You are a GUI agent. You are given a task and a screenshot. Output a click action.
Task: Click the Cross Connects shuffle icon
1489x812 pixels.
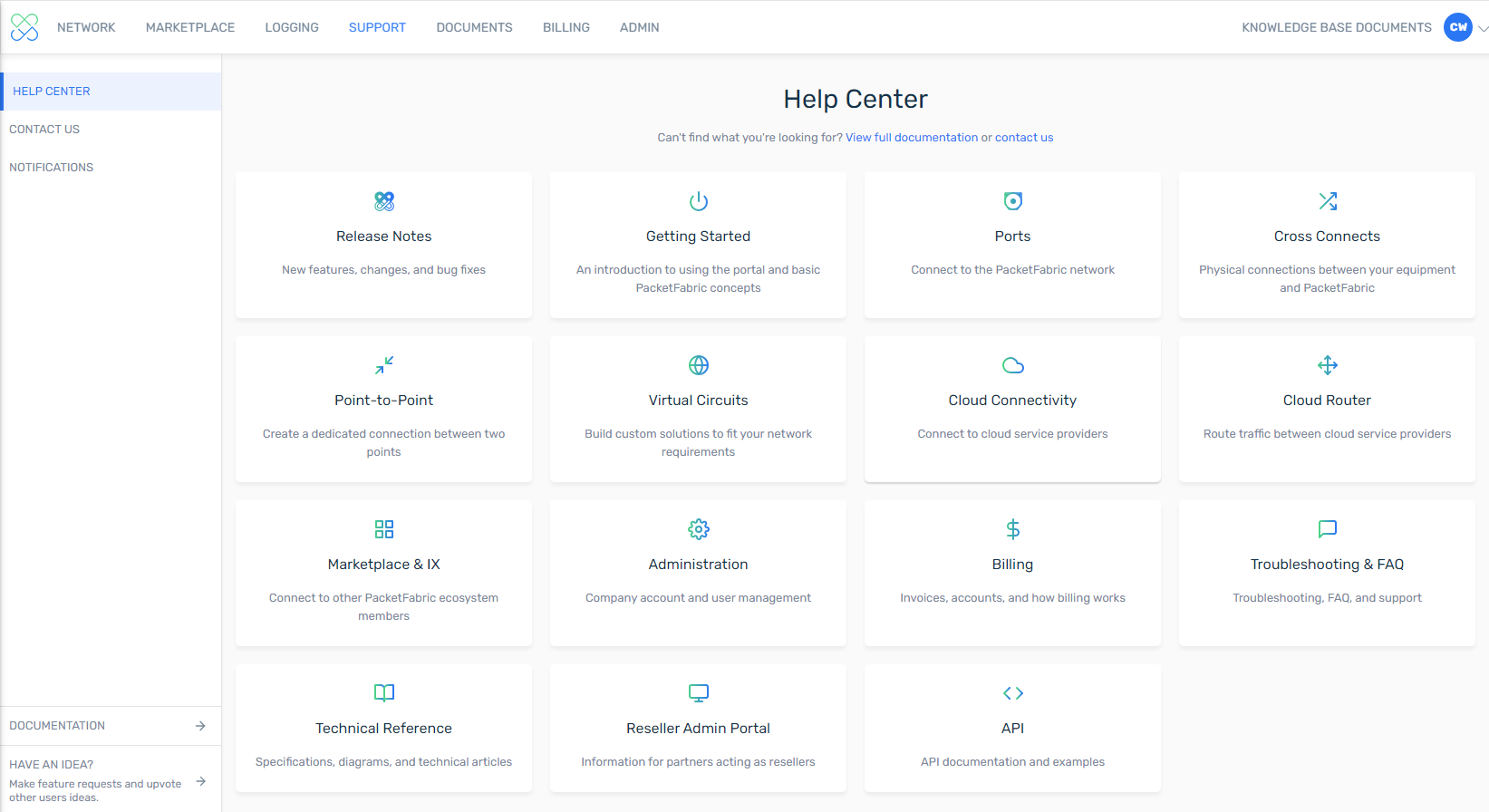(x=1328, y=201)
